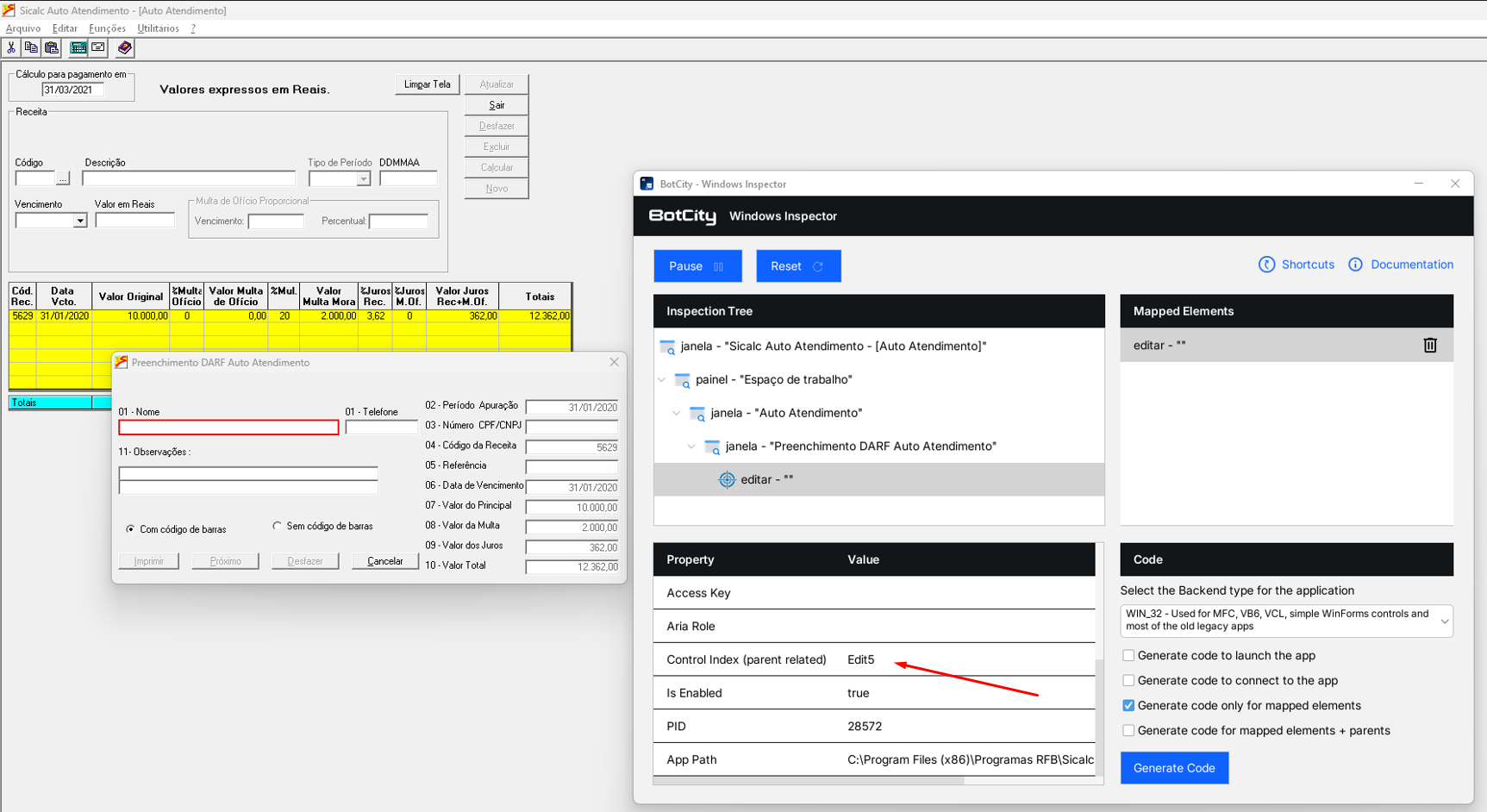Screen dimensions: 1487x812
Task: Click the calculator grid toolbar icon
Action: point(78,48)
